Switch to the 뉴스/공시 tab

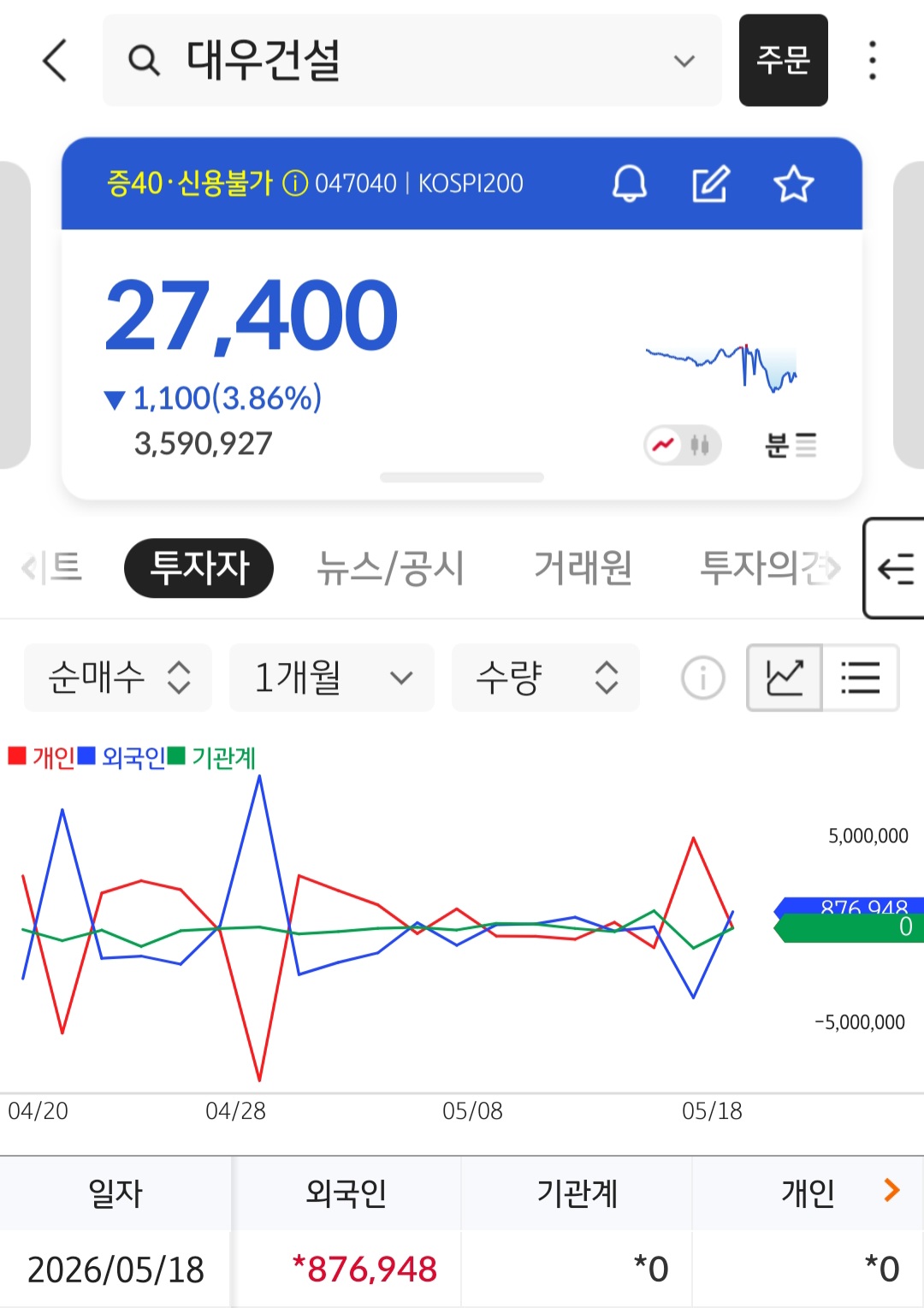click(390, 568)
